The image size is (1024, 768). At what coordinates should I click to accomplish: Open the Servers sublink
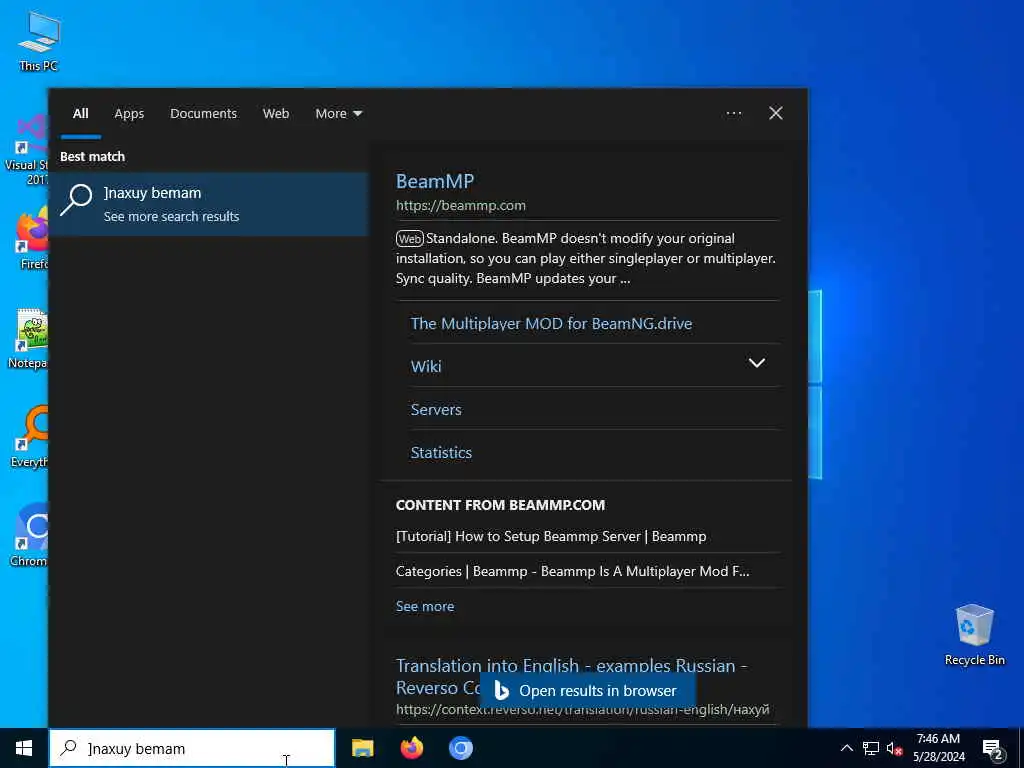click(436, 409)
